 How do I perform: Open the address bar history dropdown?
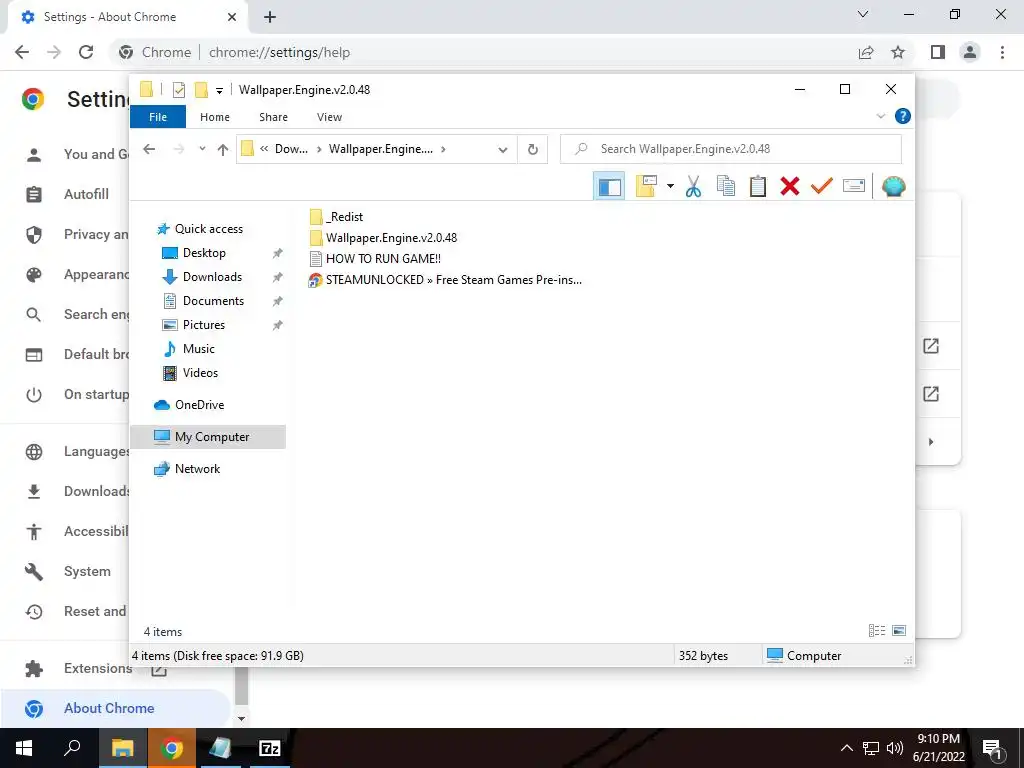[x=502, y=150]
